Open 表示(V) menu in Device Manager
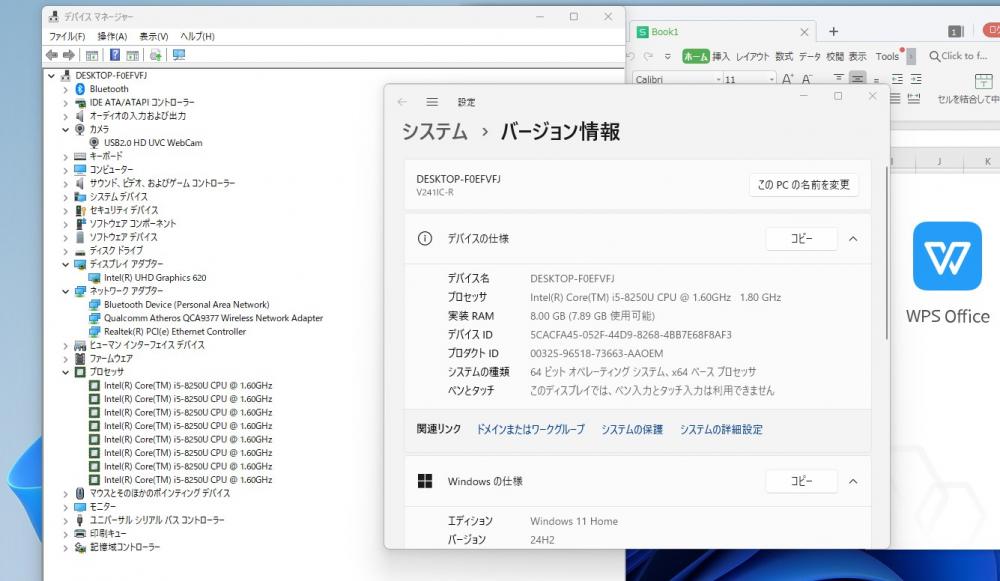 click(154, 36)
